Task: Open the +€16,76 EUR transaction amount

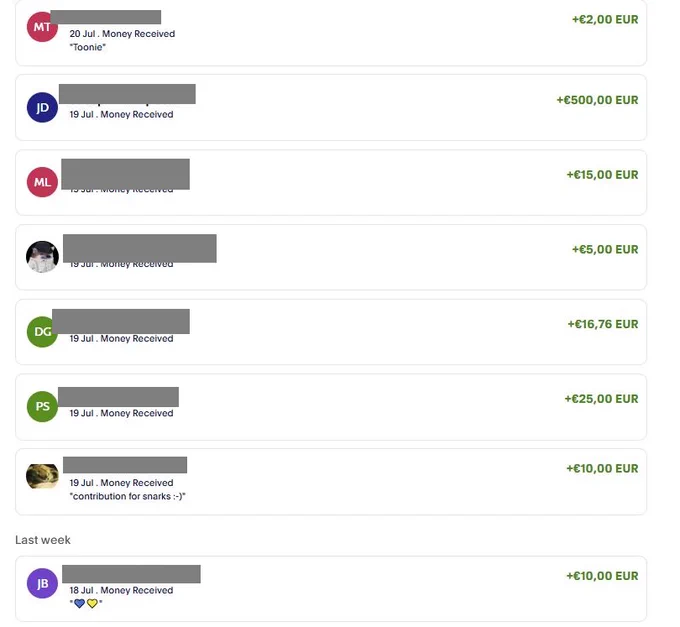Action: (603, 324)
